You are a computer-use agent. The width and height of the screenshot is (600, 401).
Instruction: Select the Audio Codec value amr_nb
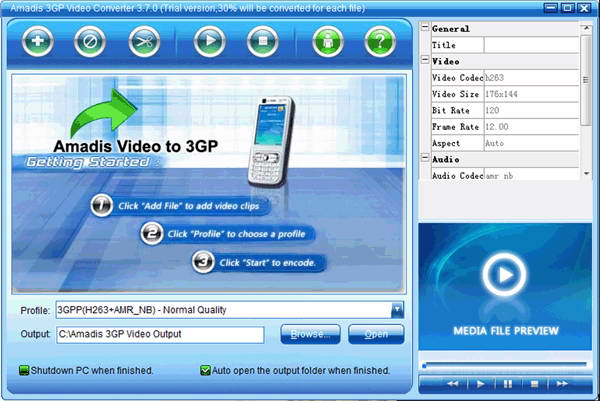[x=531, y=175]
